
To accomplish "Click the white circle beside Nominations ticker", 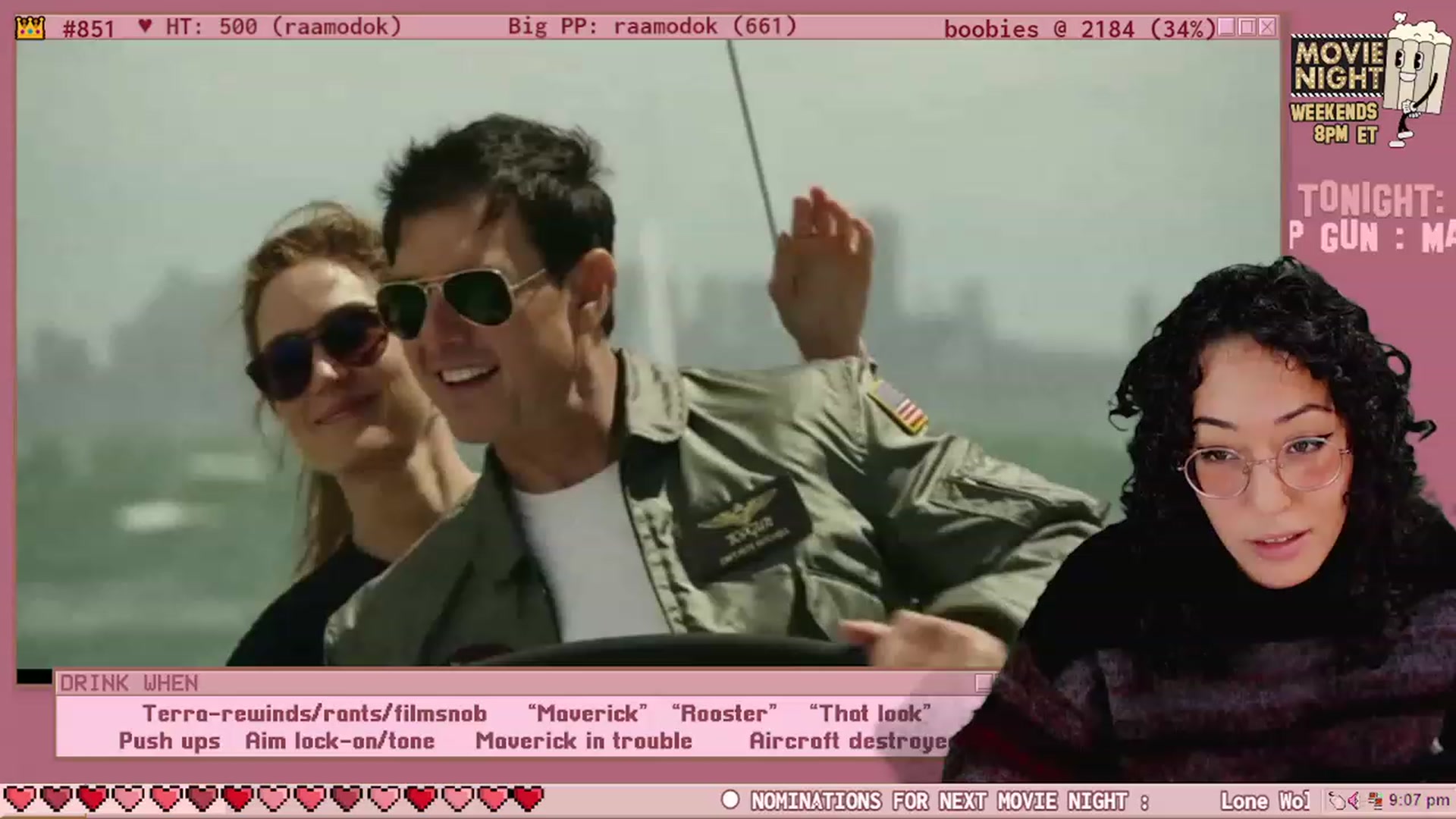I will click(730, 800).
